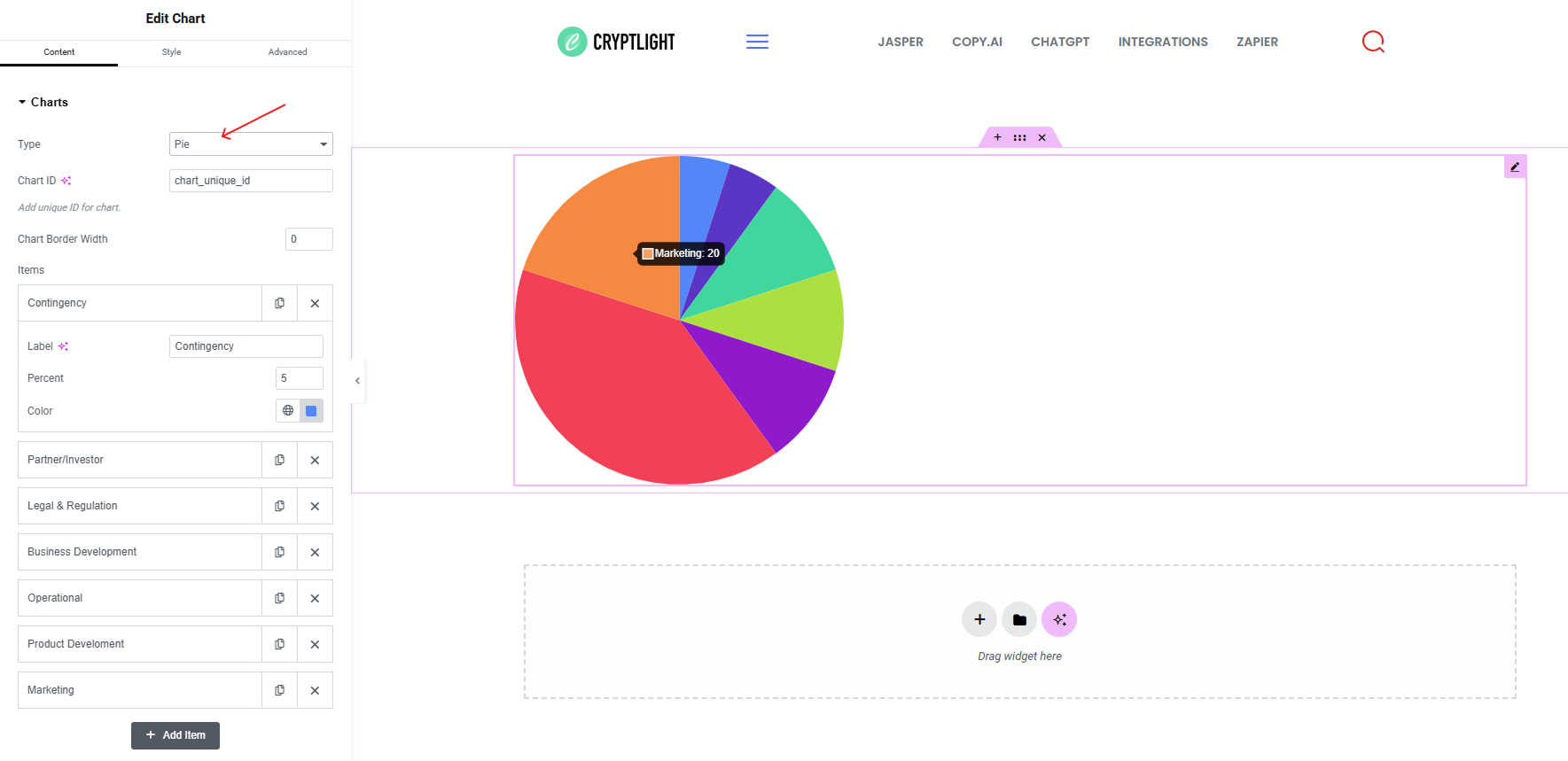Grab the section edit dots handle
The height and width of the screenshot is (761, 1568).
[x=1019, y=137]
